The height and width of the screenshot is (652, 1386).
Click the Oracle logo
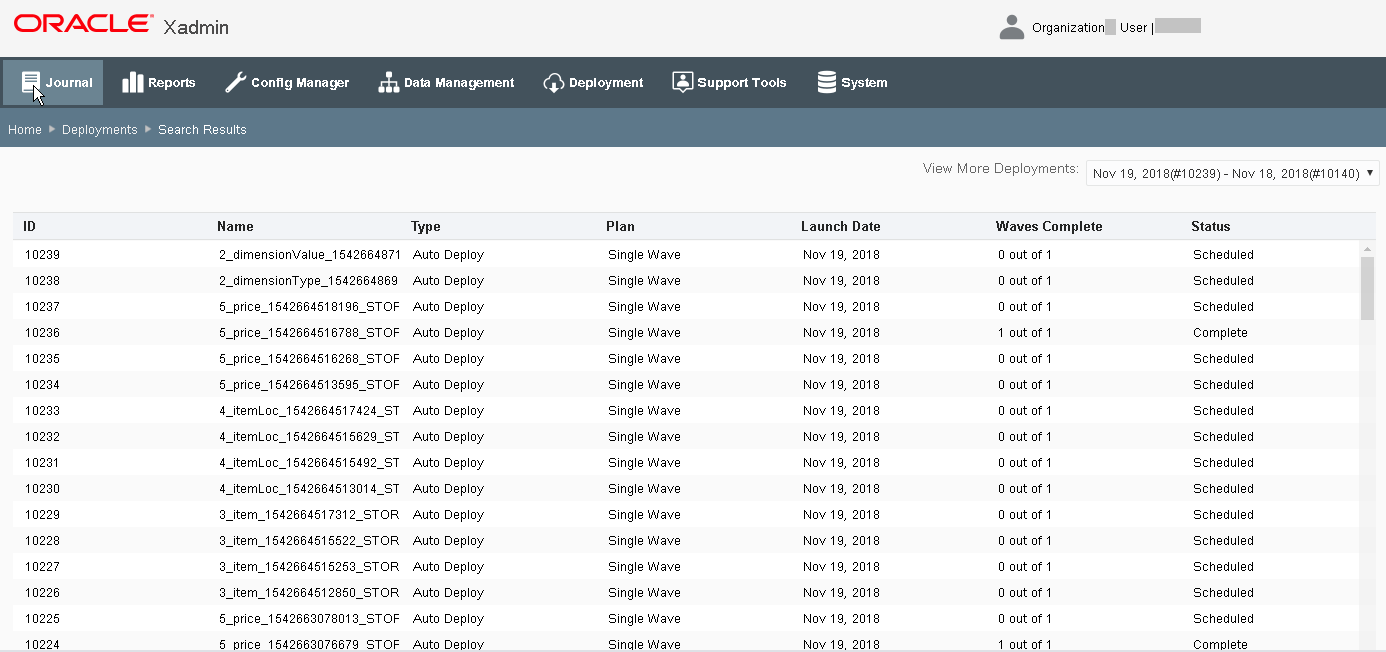[83, 23]
